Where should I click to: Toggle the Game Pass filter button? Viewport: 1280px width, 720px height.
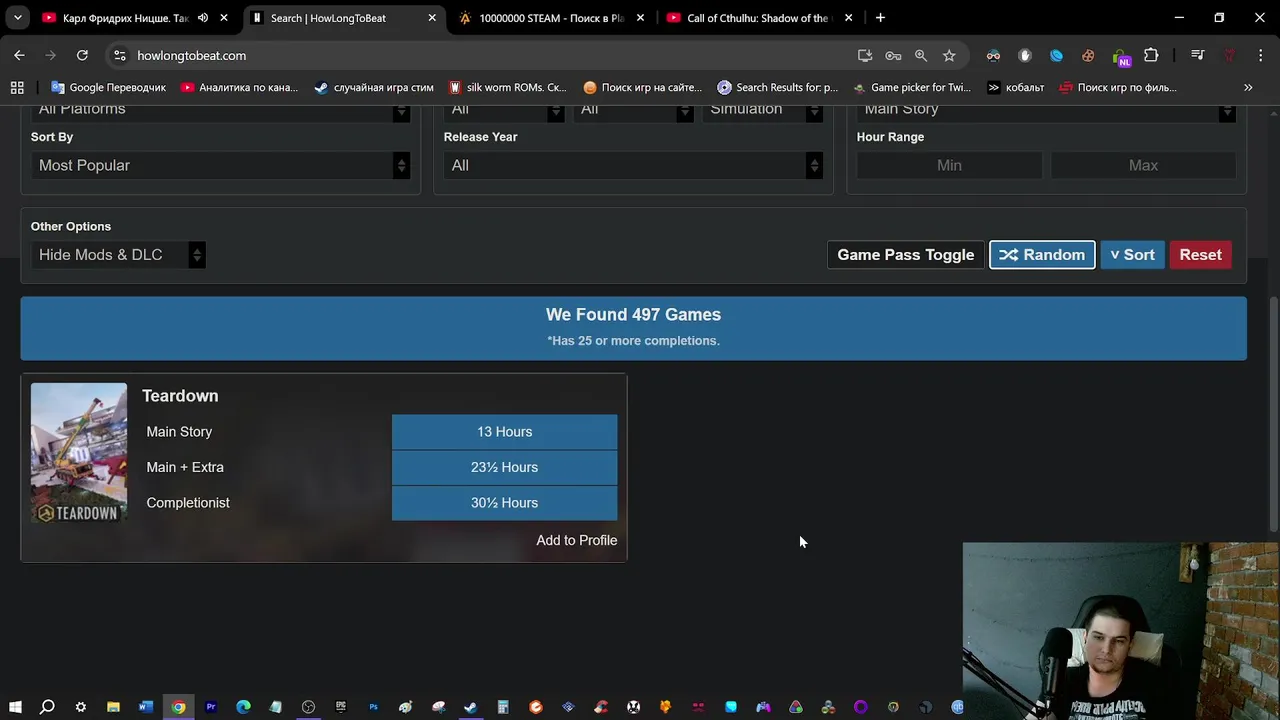905,255
